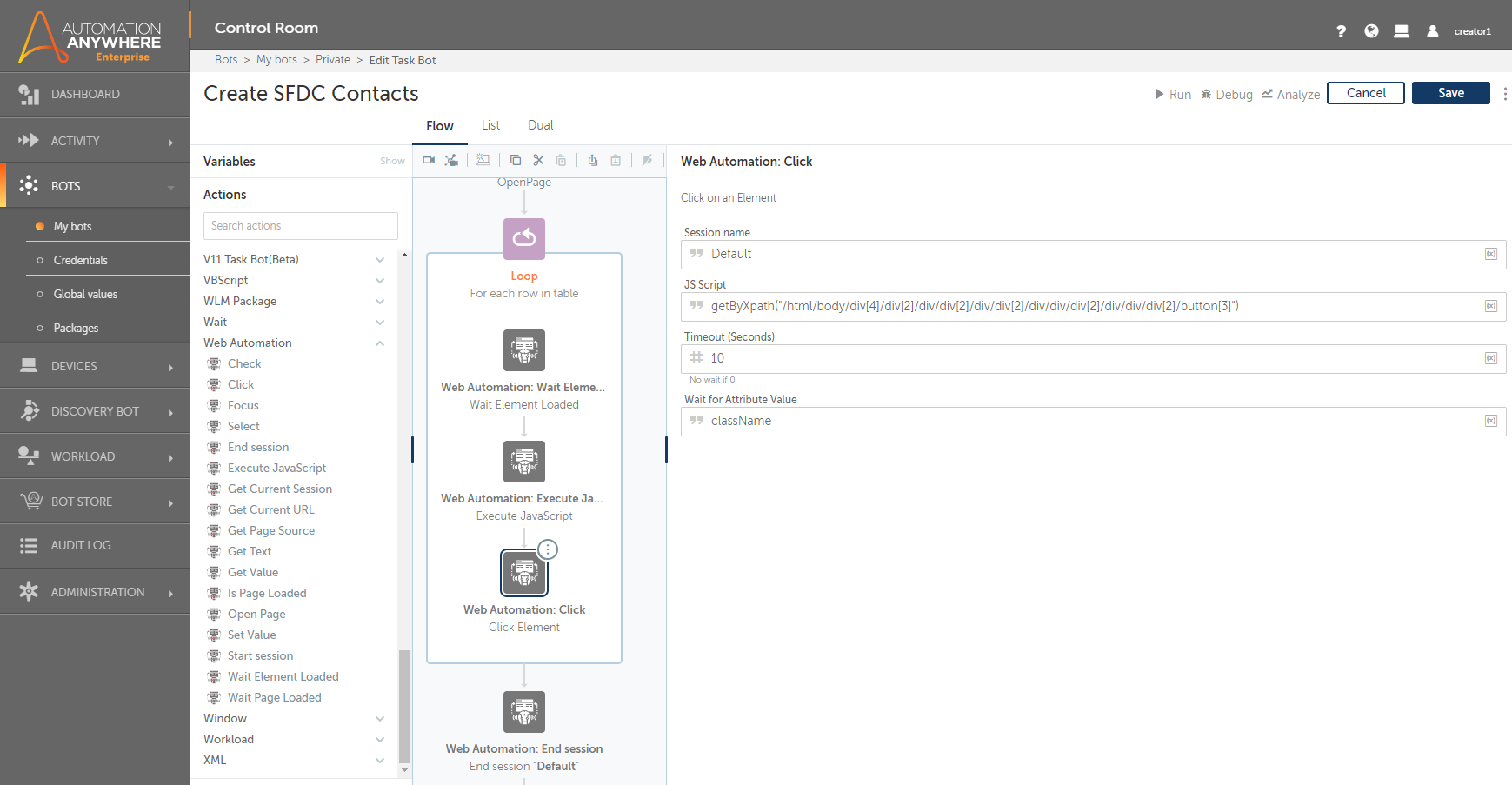Click the Cancel button
This screenshot has height=785, width=1512.
(1365, 93)
